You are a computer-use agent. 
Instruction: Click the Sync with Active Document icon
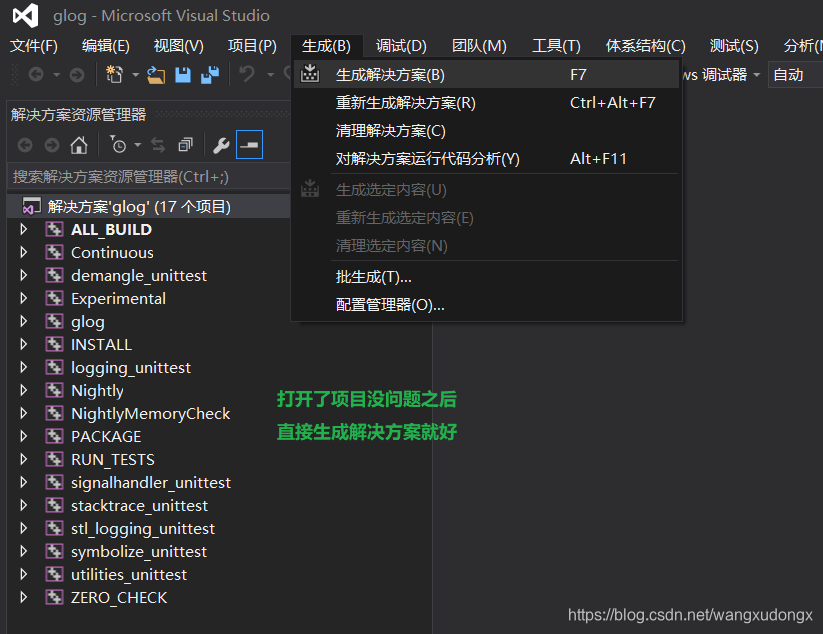point(157,145)
